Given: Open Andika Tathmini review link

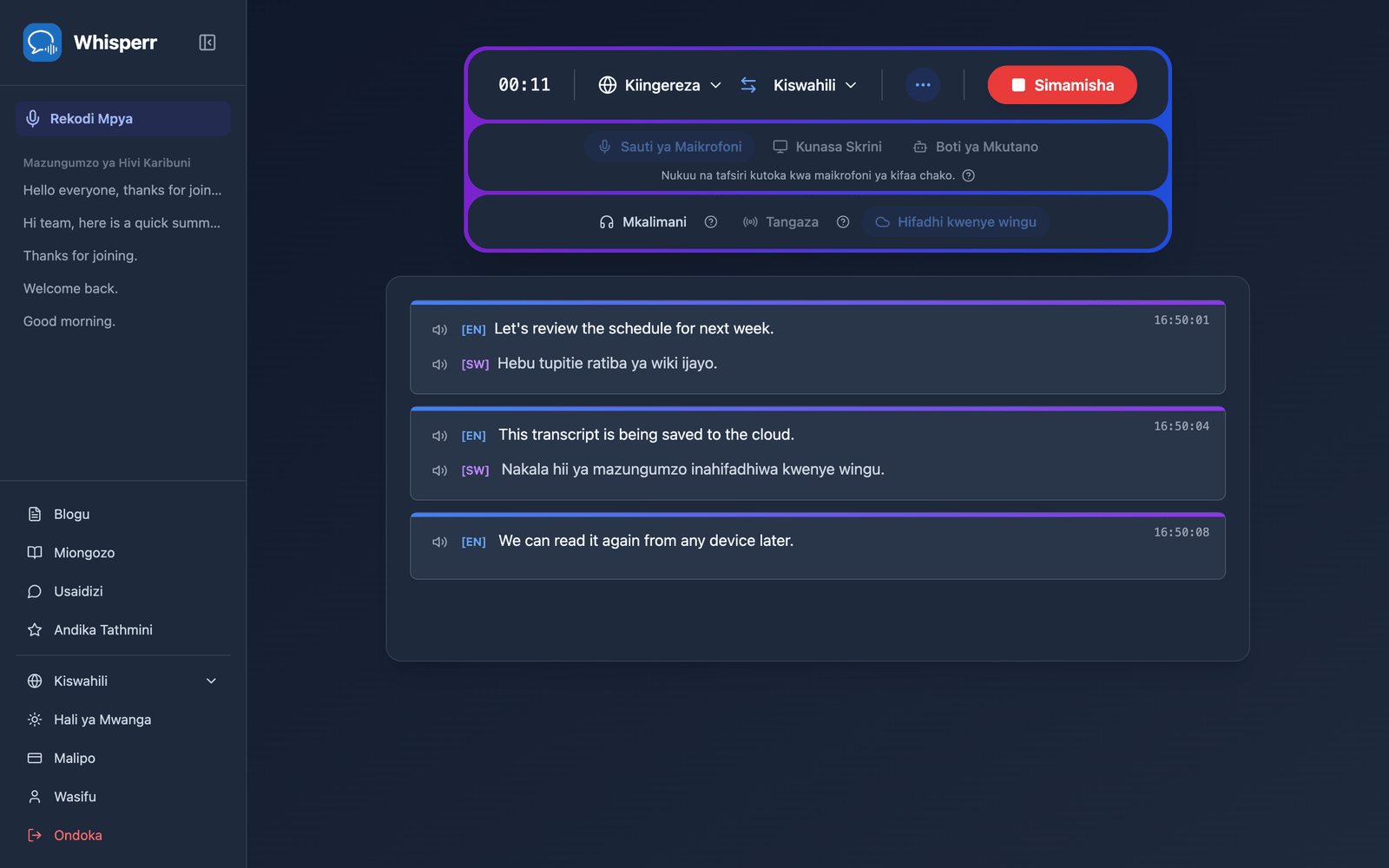Looking at the screenshot, I should 122,630.
